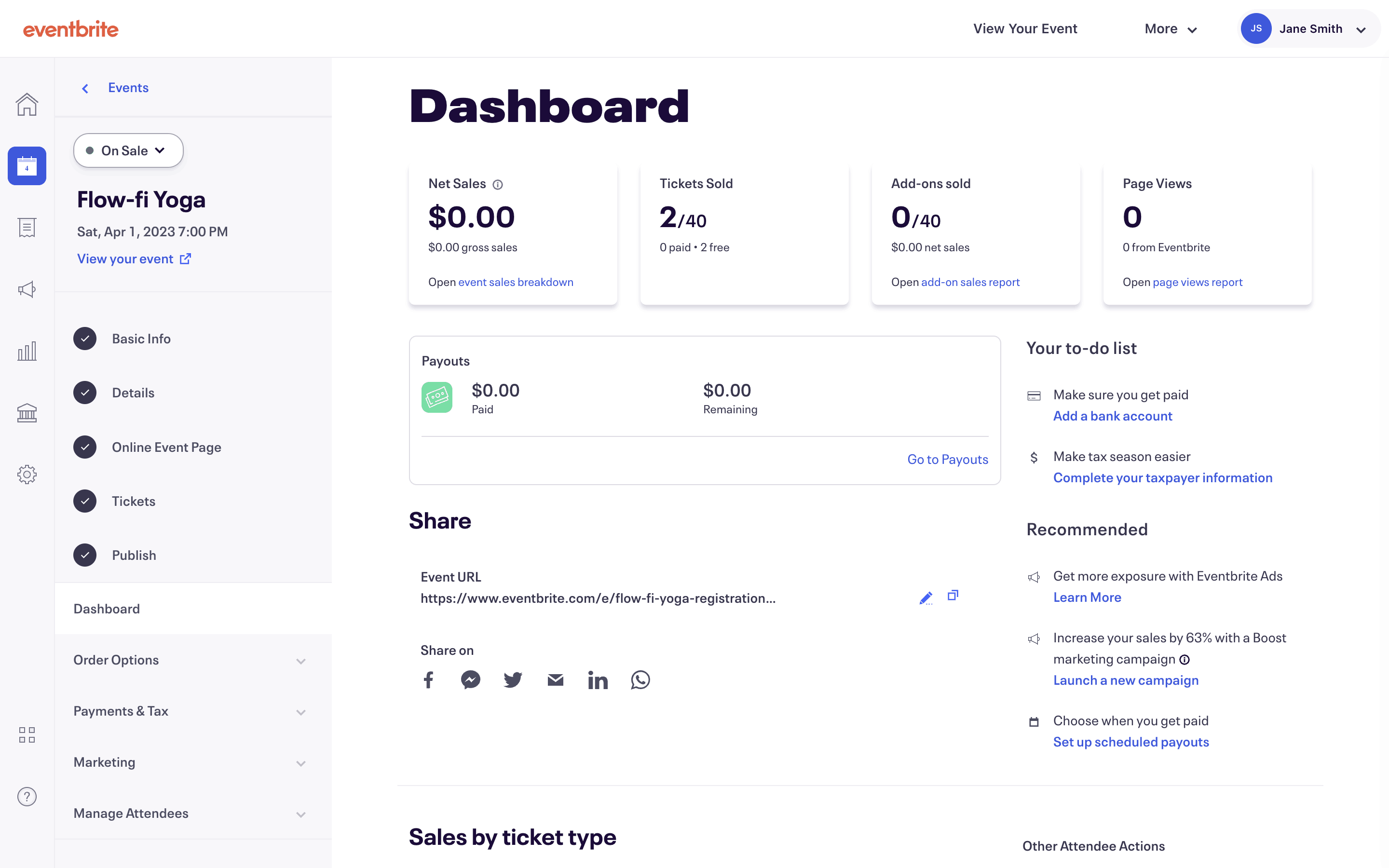Open the Orders receipt icon in sidebar
This screenshot has height=868, width=1389.
point(27,228)
